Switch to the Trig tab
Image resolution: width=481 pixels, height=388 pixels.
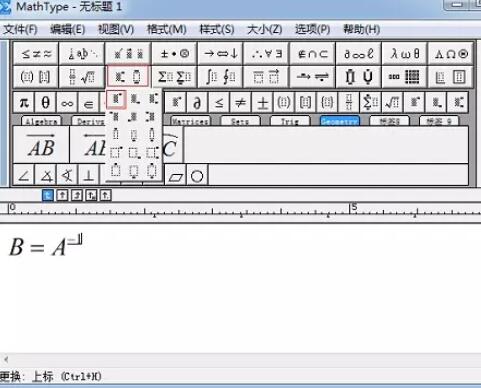[290, 121]
